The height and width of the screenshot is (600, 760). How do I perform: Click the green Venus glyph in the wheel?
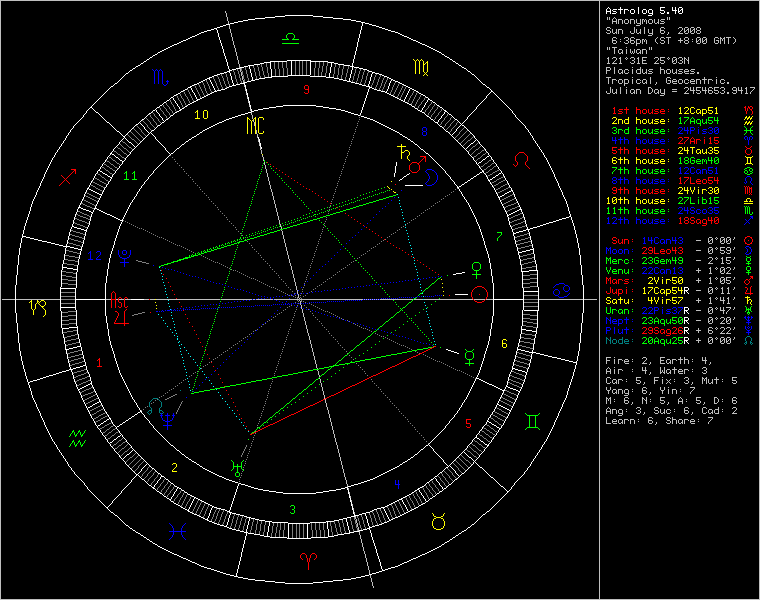(x=477, y=268)
